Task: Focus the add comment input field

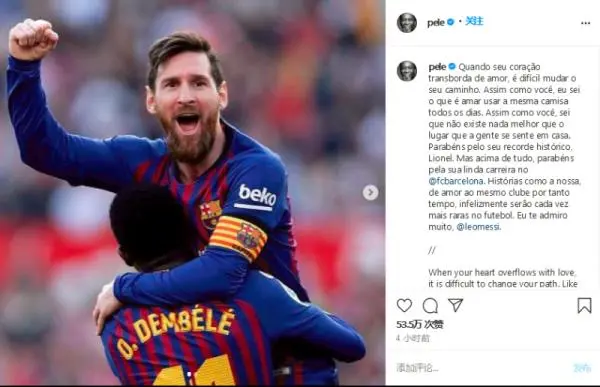Action: (482, 368)
